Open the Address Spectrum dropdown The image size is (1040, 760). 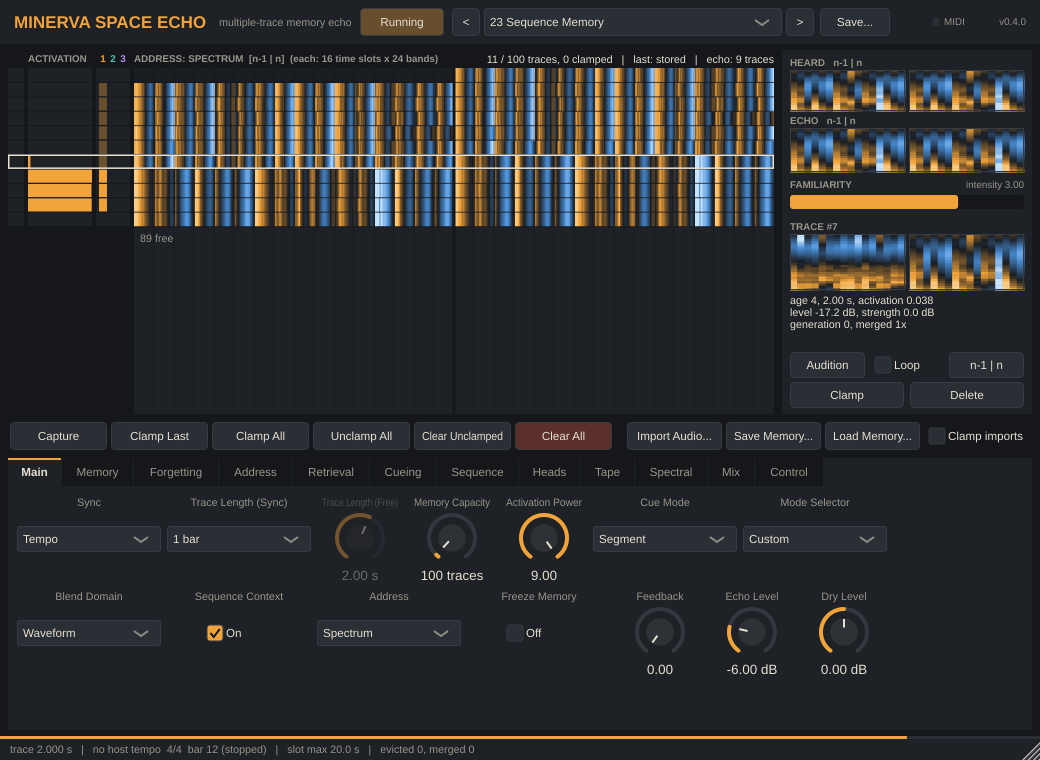click(x=389, y=633)
